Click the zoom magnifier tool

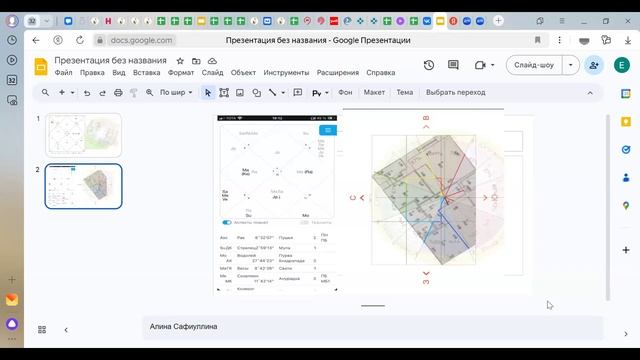(150, 93)
